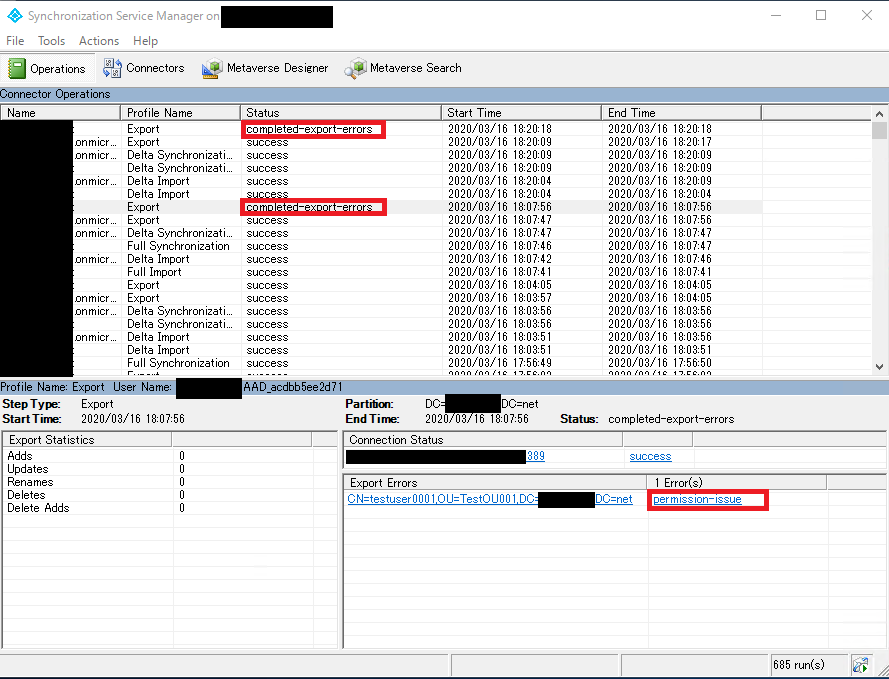The image size is (889, 679).
Task: Click the run status icon in the status bar
Action: coord(861,664)
